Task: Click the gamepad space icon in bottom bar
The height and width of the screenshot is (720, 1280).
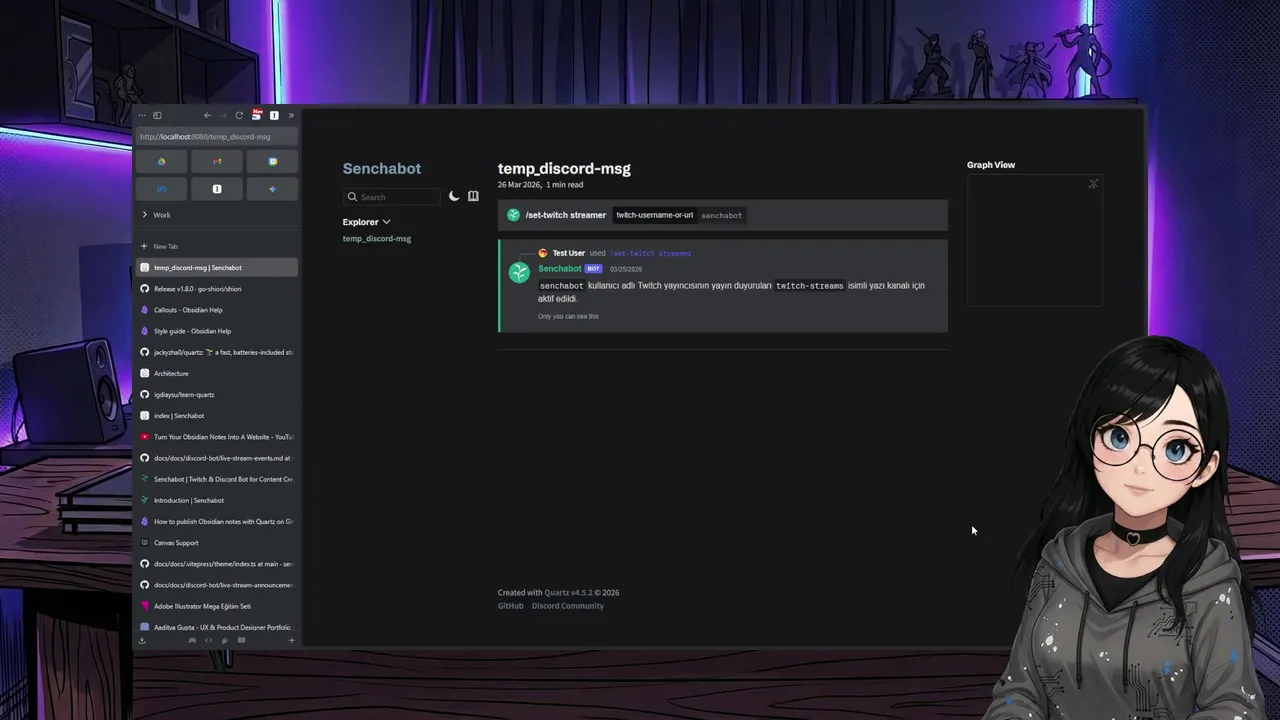Action: (x=192, y=640)
